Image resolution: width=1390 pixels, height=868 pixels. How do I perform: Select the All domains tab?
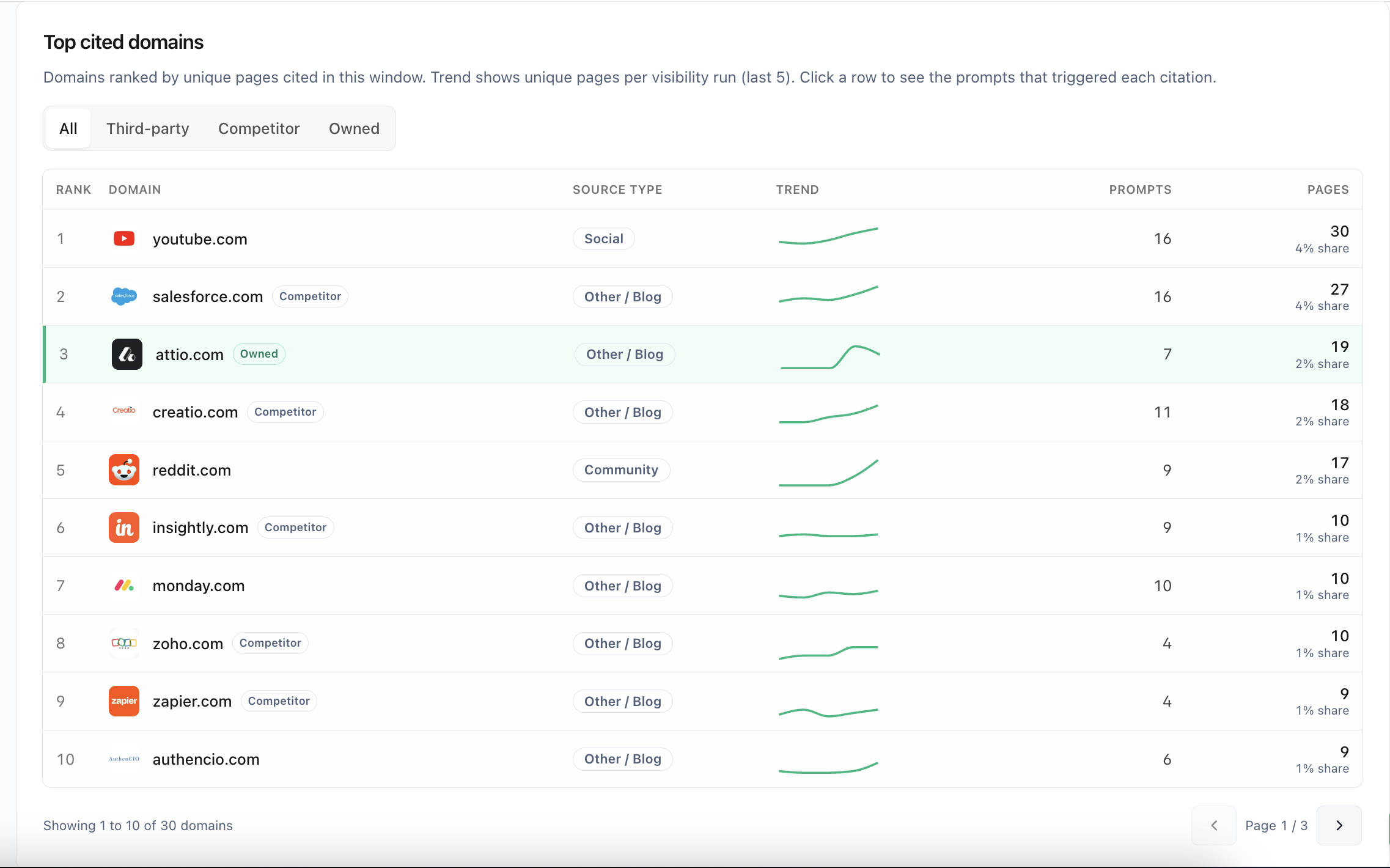pyautogui.click(x=68, y=128)
